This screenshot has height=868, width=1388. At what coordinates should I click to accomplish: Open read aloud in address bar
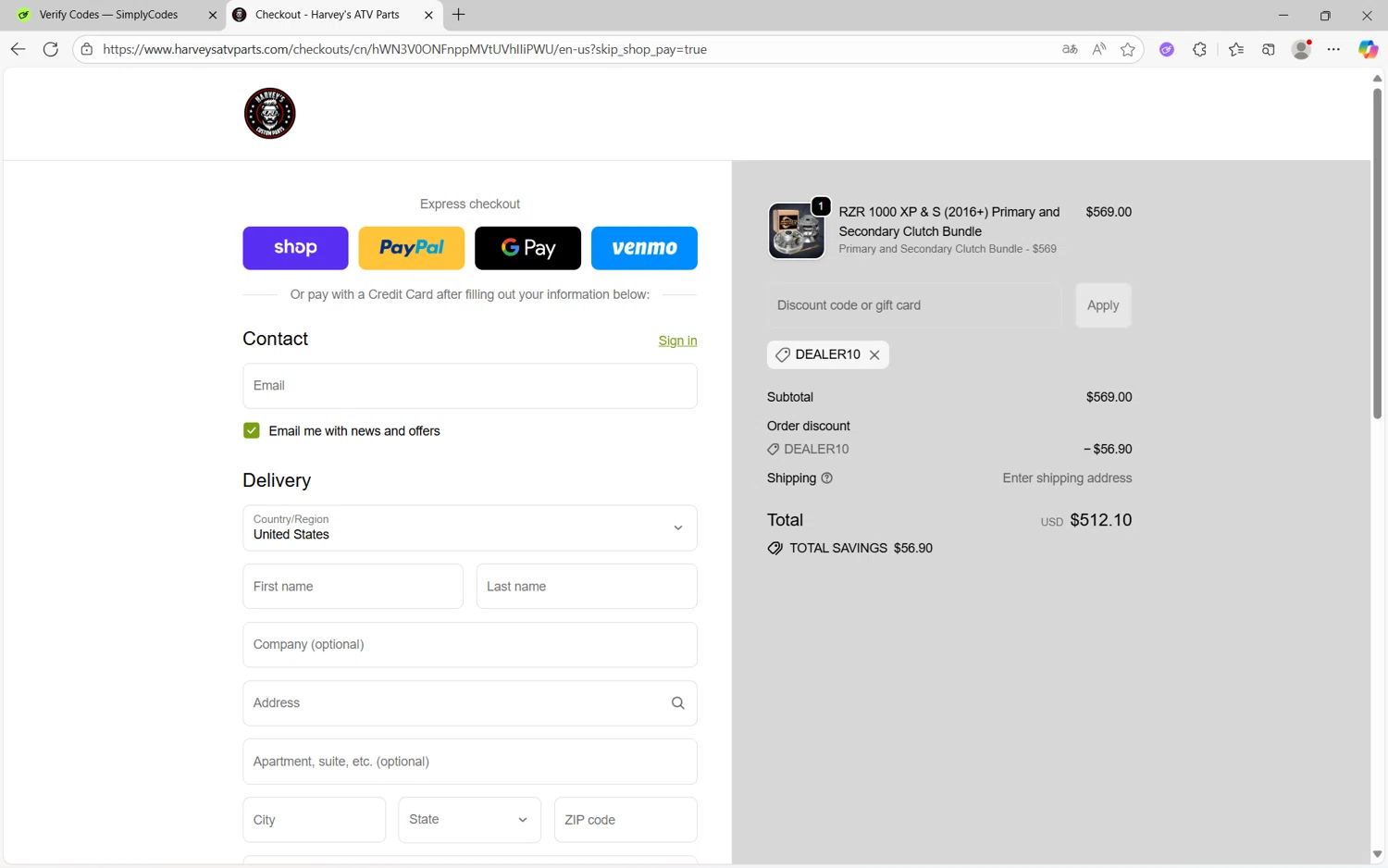(1098, 49)
